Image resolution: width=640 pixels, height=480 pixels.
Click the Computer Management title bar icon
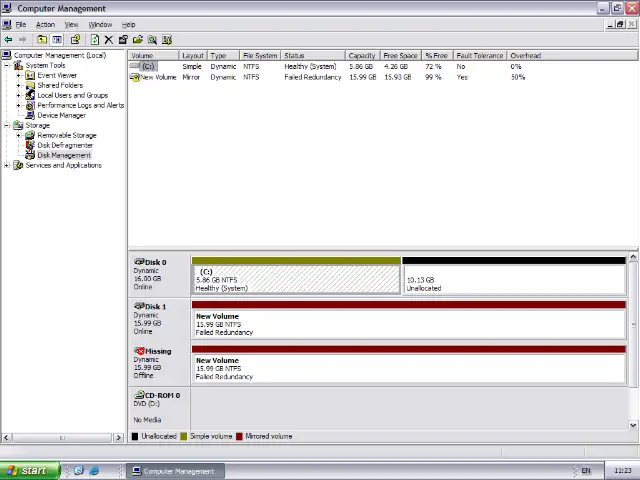(x=7, y=8)
